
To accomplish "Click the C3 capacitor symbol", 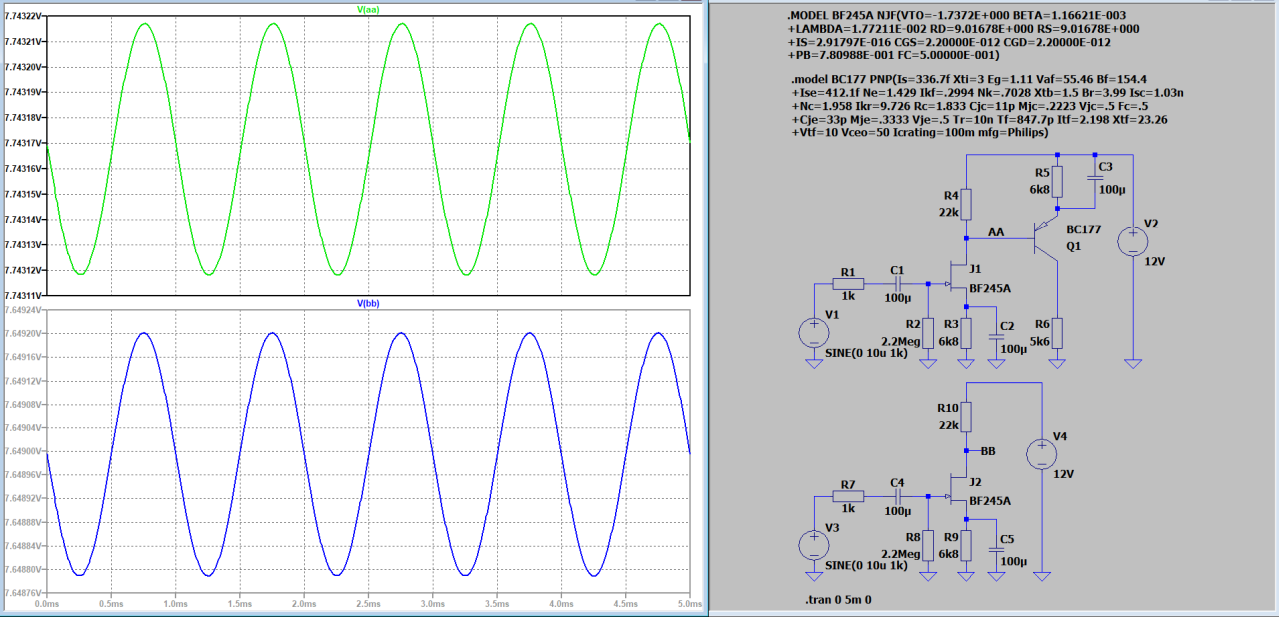I will click(x=1096, y=176).
